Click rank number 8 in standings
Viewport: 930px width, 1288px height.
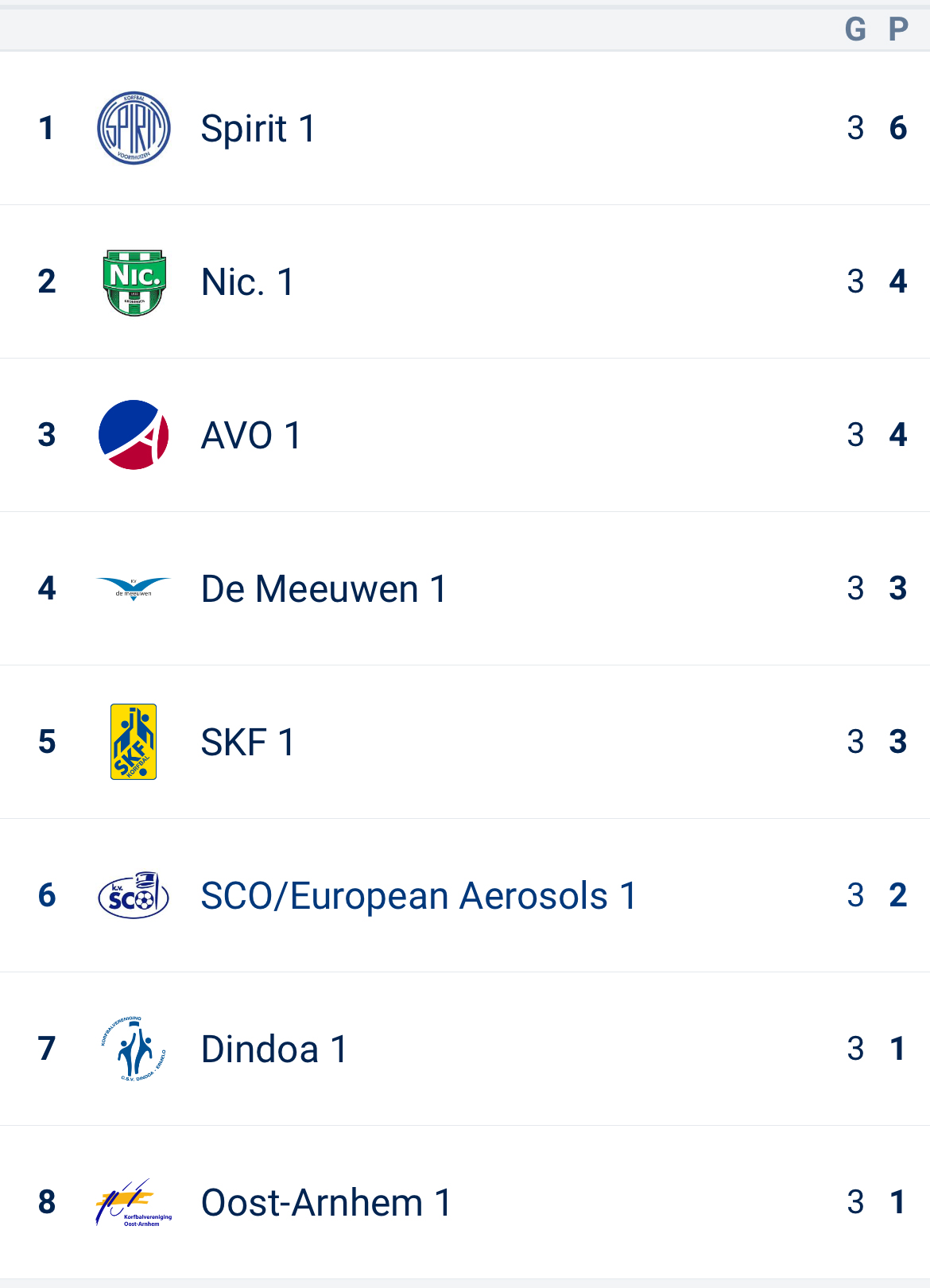point(47,1202)
